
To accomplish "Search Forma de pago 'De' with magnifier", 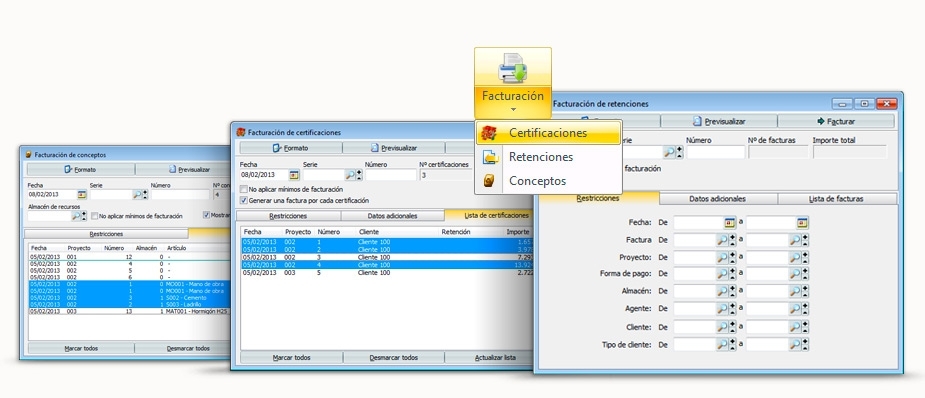I will point(723,274).
